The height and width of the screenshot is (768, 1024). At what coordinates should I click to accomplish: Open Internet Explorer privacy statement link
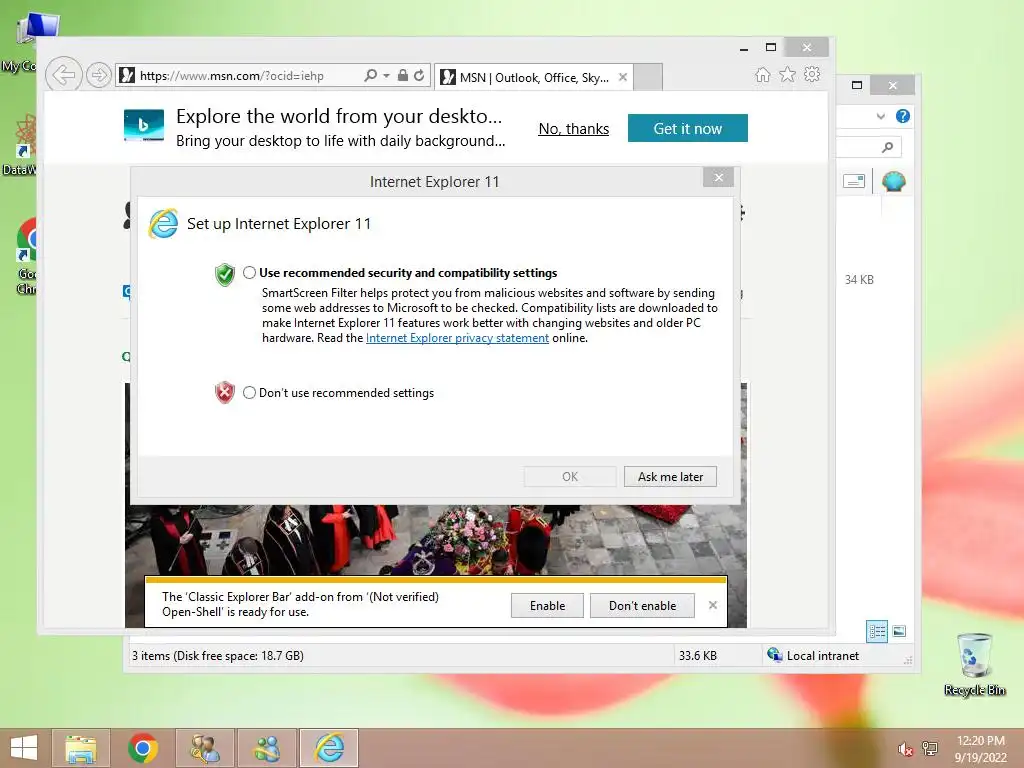click(457, 338)
